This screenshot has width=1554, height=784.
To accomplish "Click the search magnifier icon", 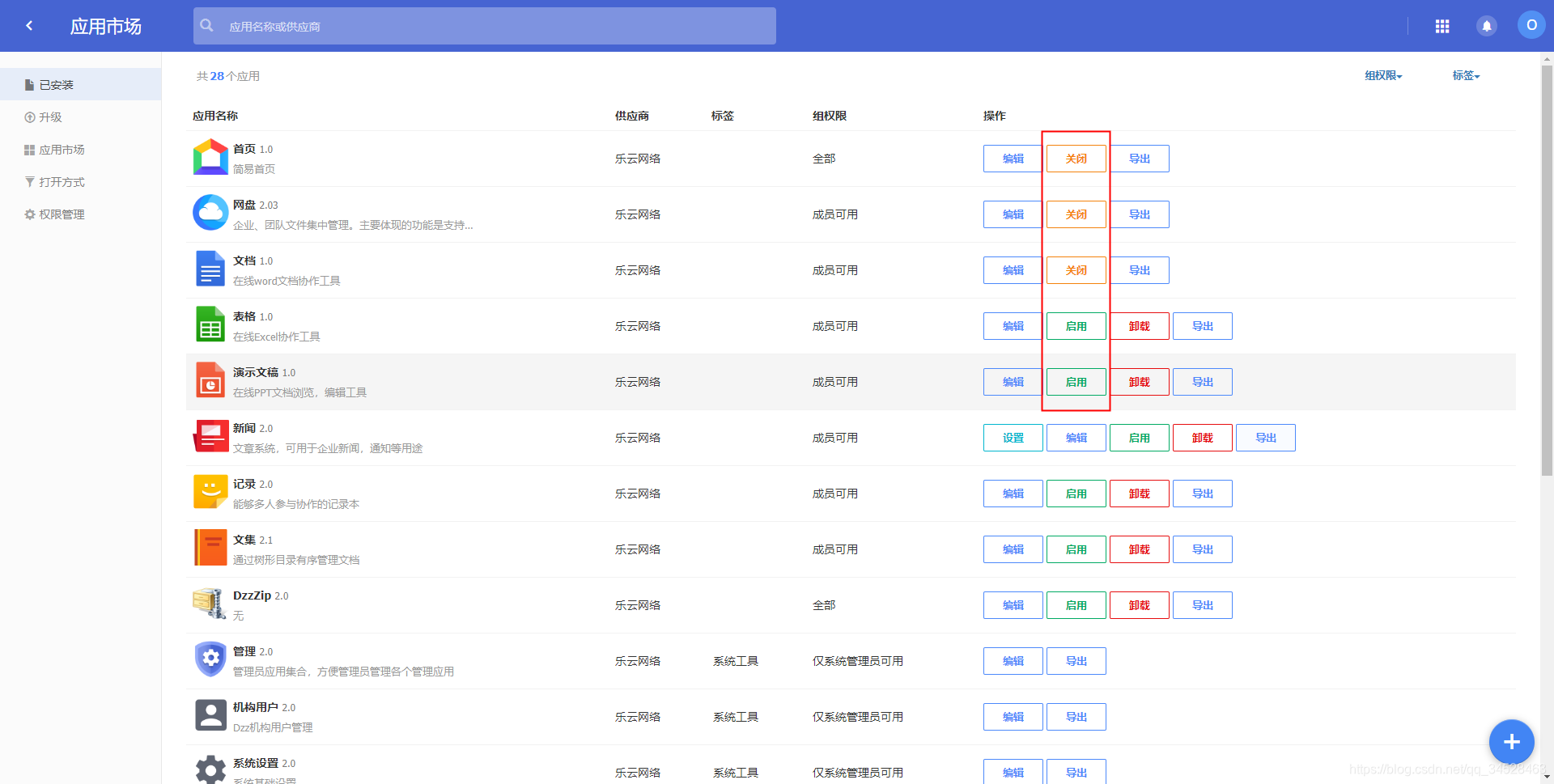I will 207,25.
